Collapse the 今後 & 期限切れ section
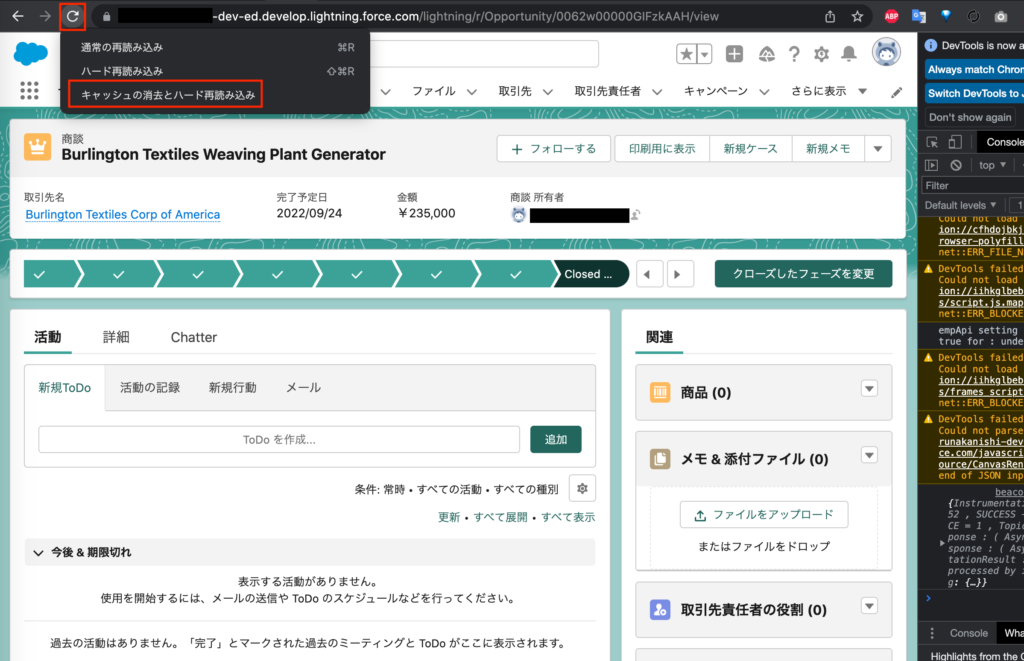 39,552
